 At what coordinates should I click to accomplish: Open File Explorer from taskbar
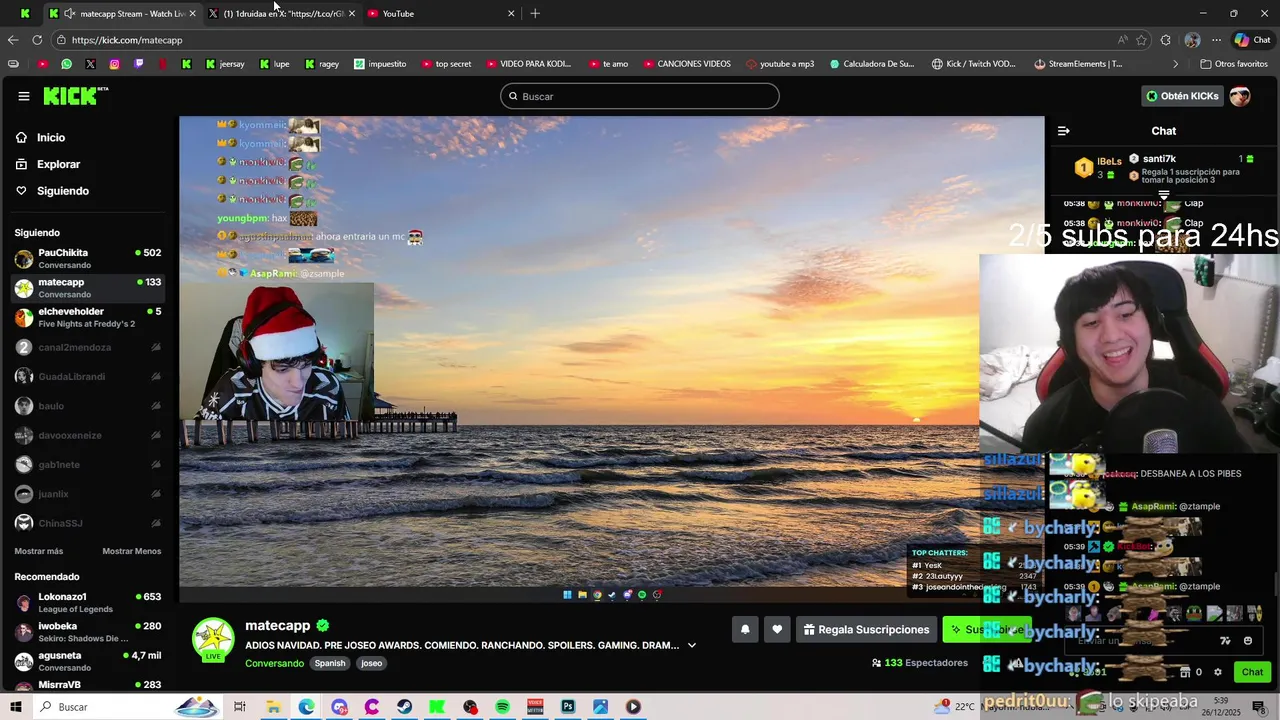point(273,707)
